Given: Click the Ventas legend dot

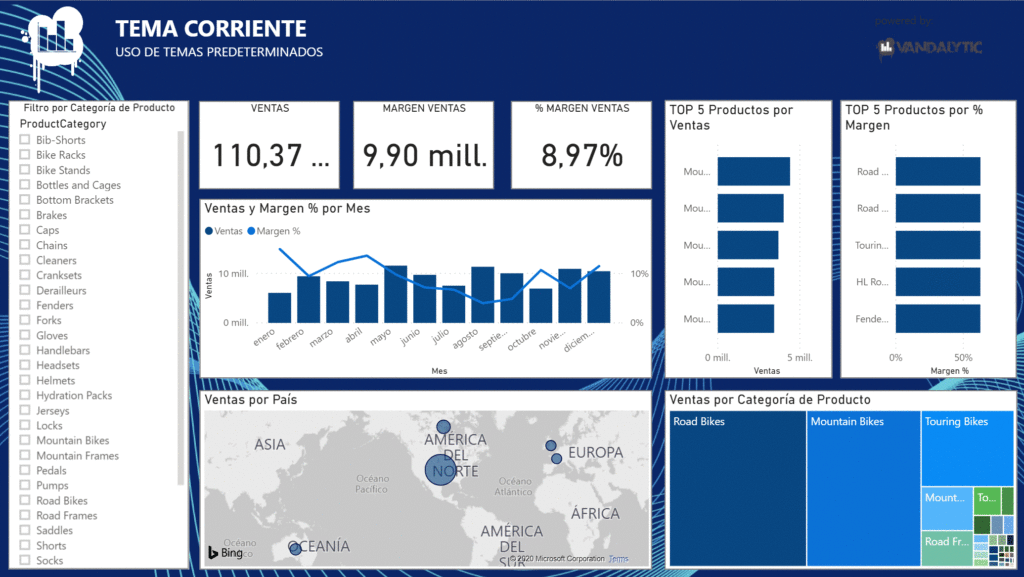Looking at the screenshot, I should click(209, 231).
